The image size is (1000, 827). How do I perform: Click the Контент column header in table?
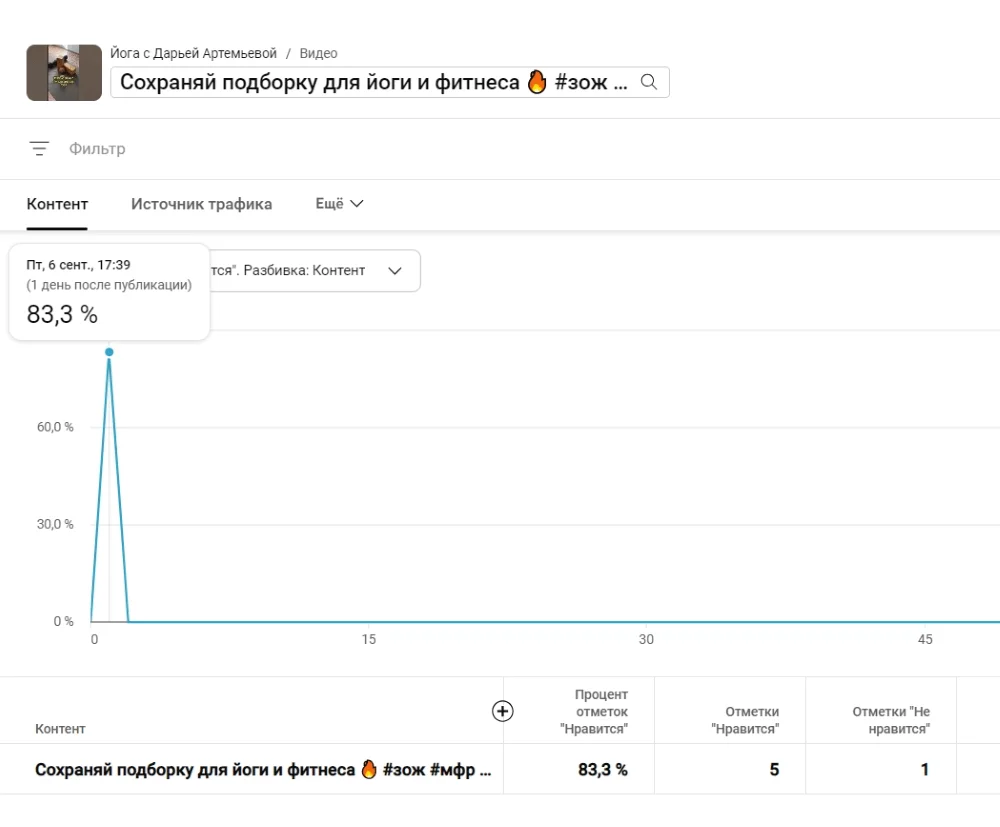60,729
